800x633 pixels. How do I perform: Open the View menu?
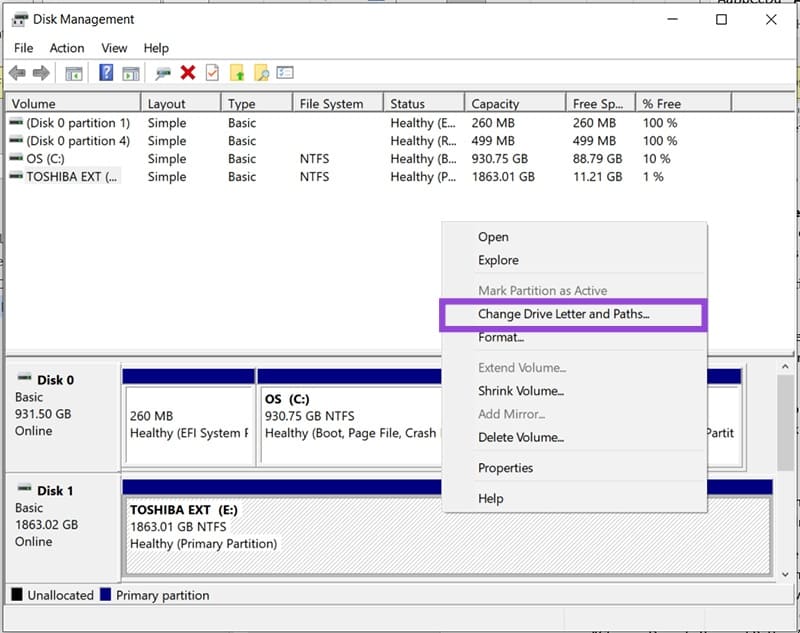click(x=114, y=47)
